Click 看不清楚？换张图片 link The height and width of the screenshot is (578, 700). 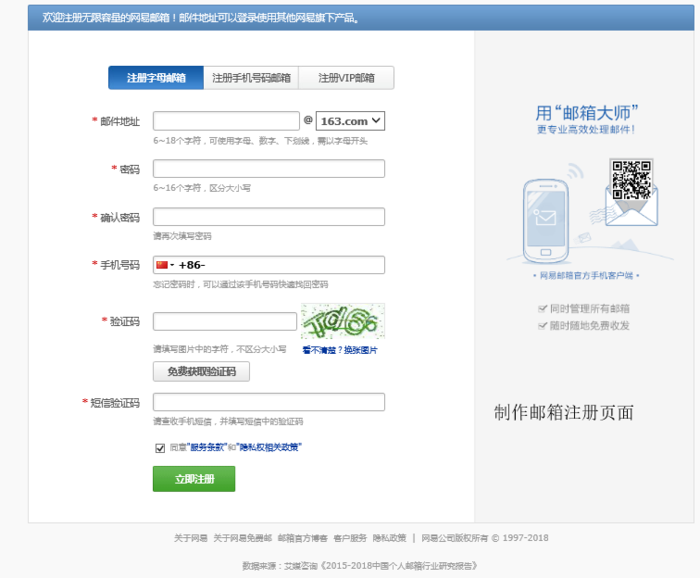[340, 350]
